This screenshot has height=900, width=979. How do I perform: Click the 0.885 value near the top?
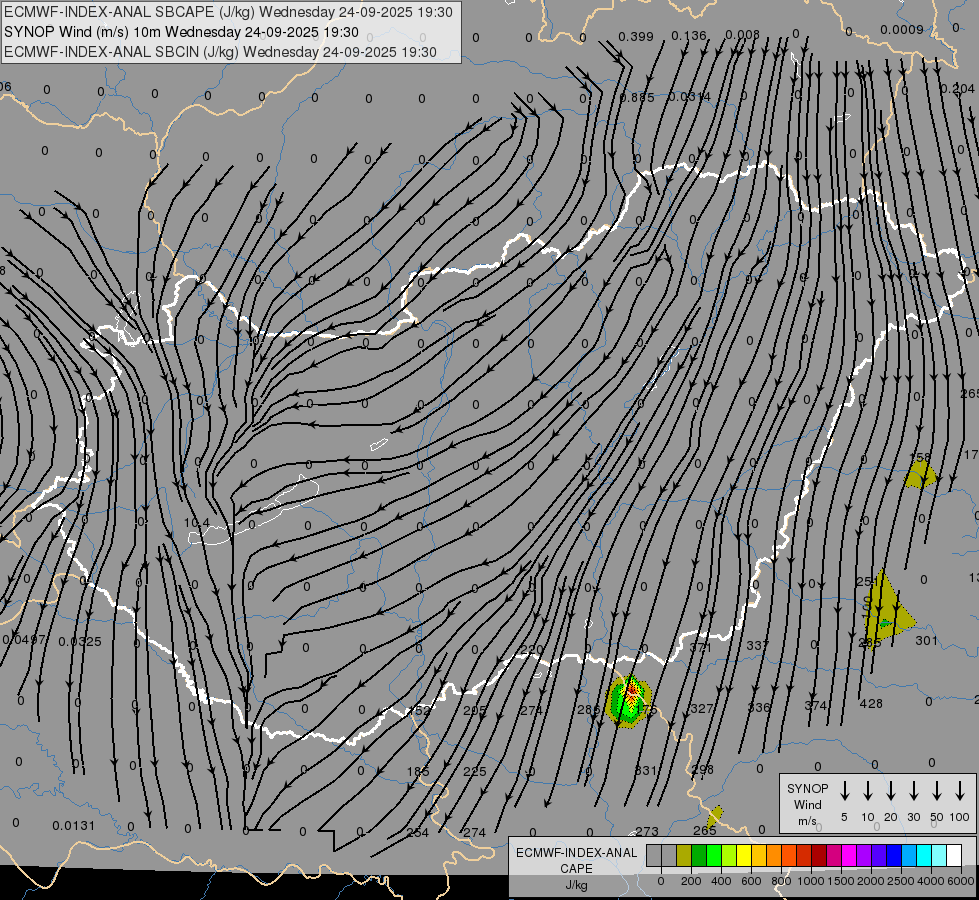click(637, 97)
